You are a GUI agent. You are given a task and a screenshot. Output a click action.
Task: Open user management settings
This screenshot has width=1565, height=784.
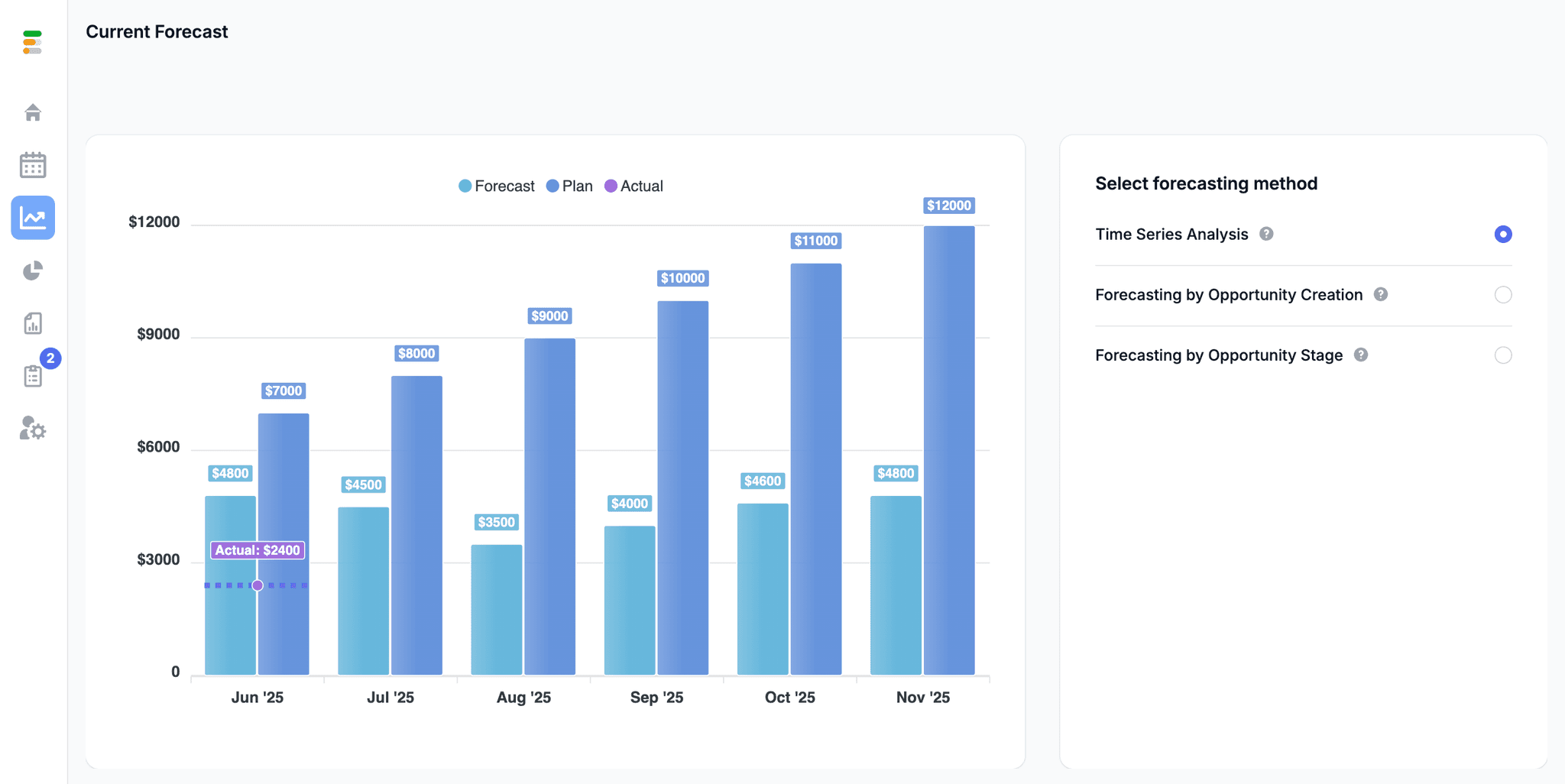pos(33,429)
